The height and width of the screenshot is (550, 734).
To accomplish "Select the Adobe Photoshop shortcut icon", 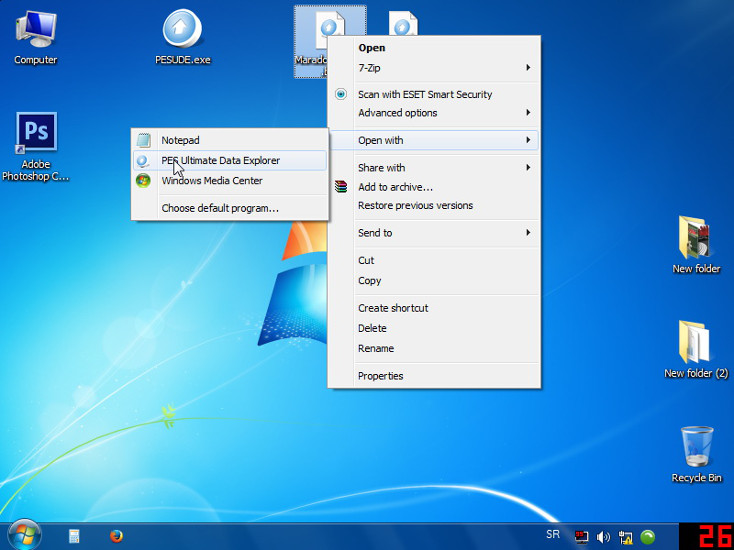I will (36, 146).
